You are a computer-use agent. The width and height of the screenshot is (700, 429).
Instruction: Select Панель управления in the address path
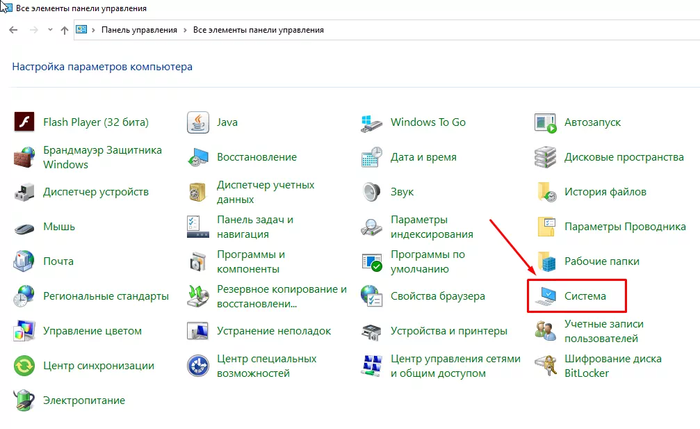[138, 30]
